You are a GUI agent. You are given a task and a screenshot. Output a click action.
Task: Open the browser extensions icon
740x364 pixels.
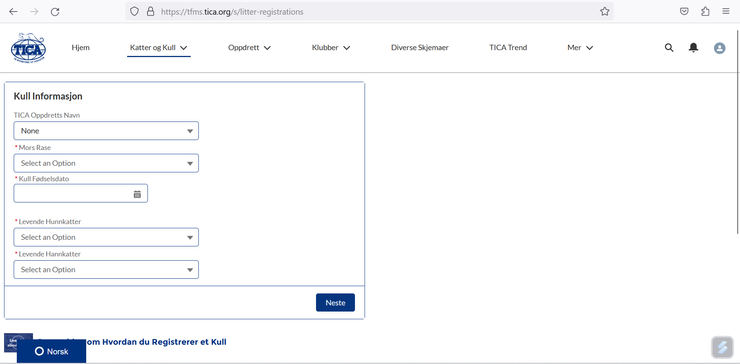(705, 12)
